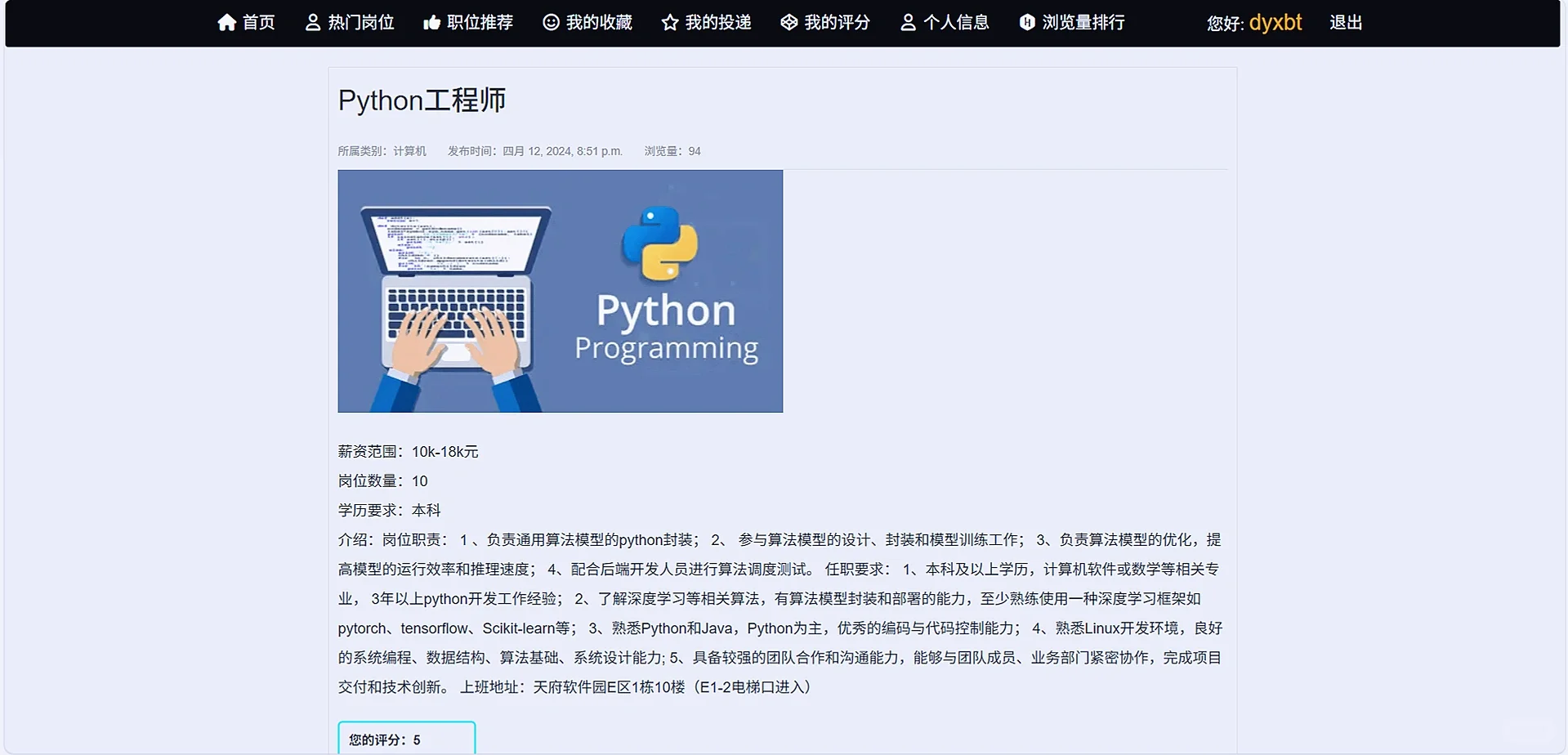Image resolution: width=1568 pixels, height=755 pixels.
Task: Click the username dyxbt
Action: click(1275, 23)
